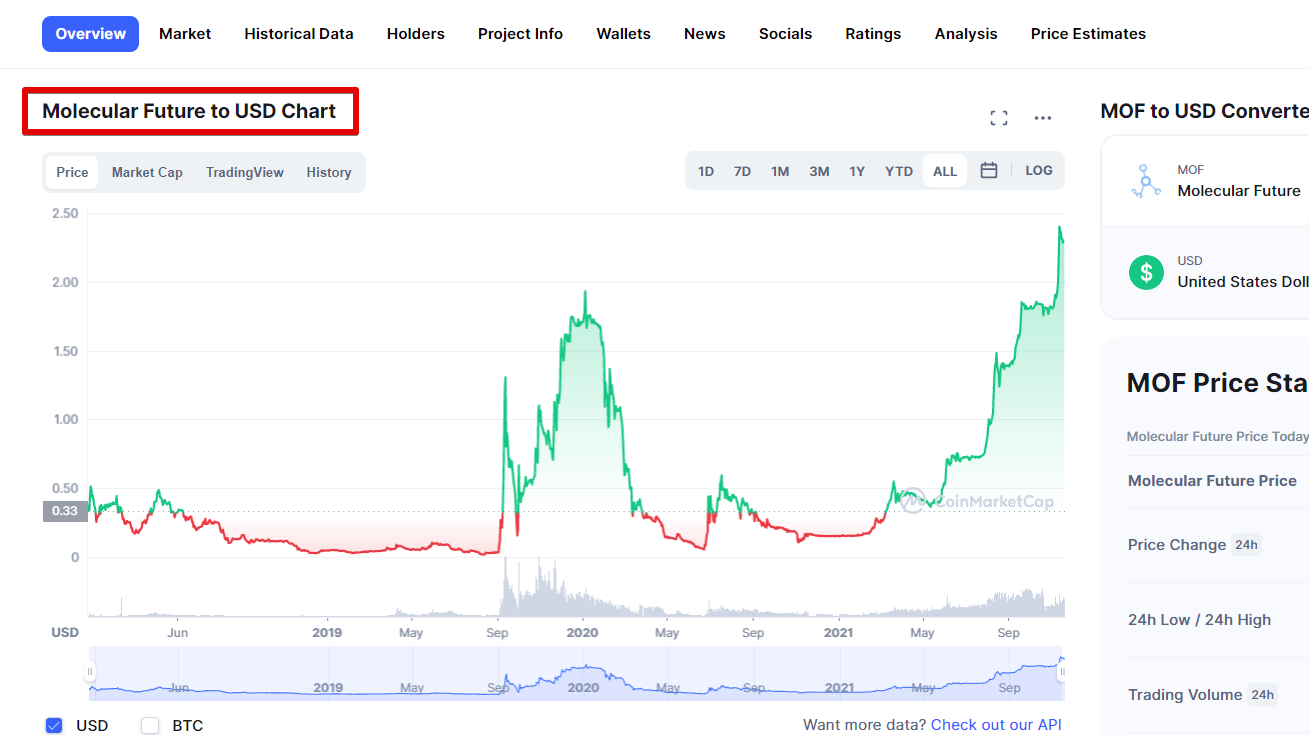The width and height of the screenshot is (1309, 735).
Task: Open the three-dot chart options menu
Action: (1043, 118)
